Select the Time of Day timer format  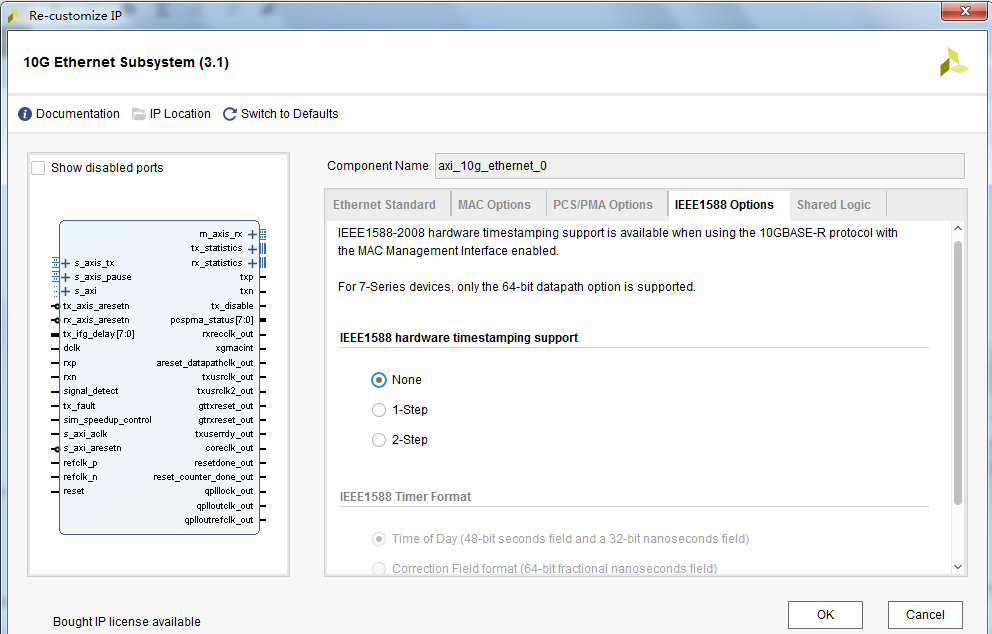coord(379,539)
